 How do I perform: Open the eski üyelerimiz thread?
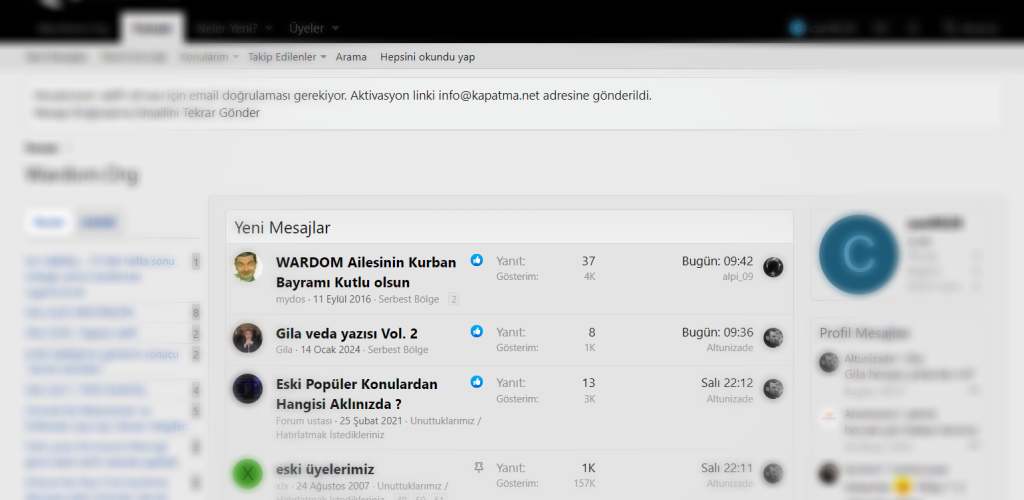point(325,469)
